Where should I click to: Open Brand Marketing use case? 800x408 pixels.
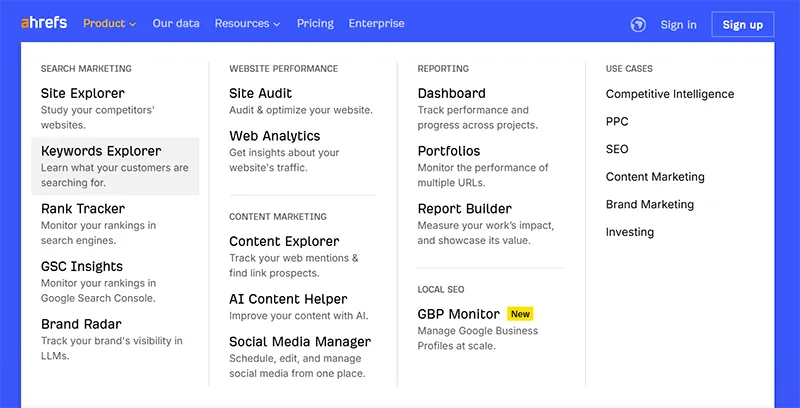click(x=650, y=205)
